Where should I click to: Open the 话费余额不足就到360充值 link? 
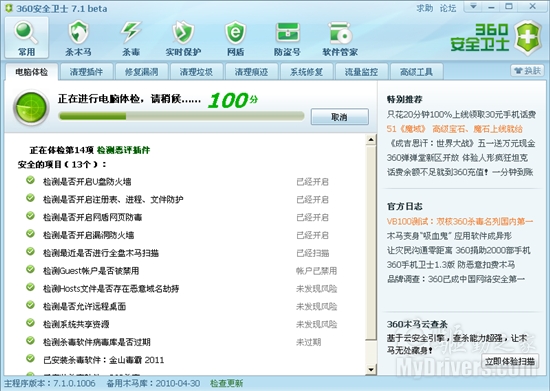click(460, 172)
